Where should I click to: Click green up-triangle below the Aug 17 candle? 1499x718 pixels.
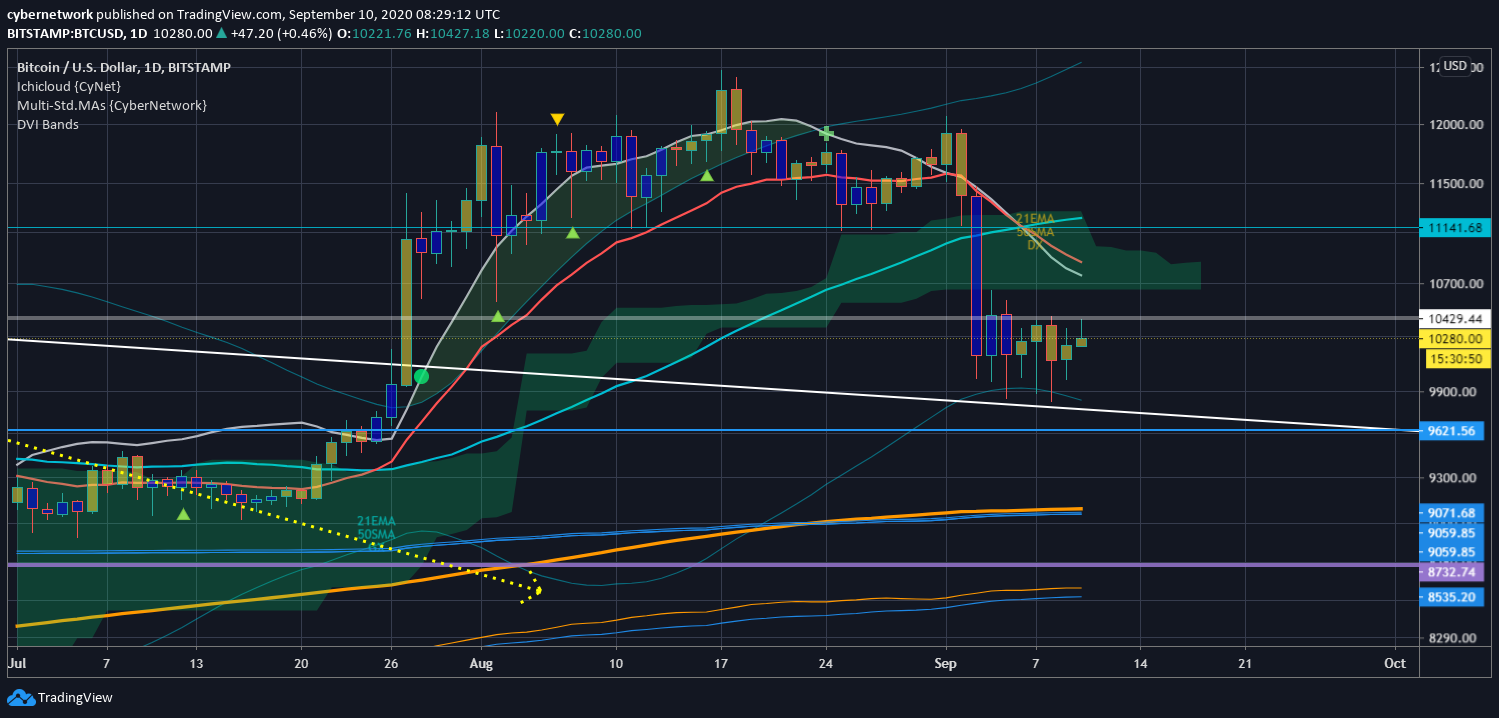click(x=706, y=175)
